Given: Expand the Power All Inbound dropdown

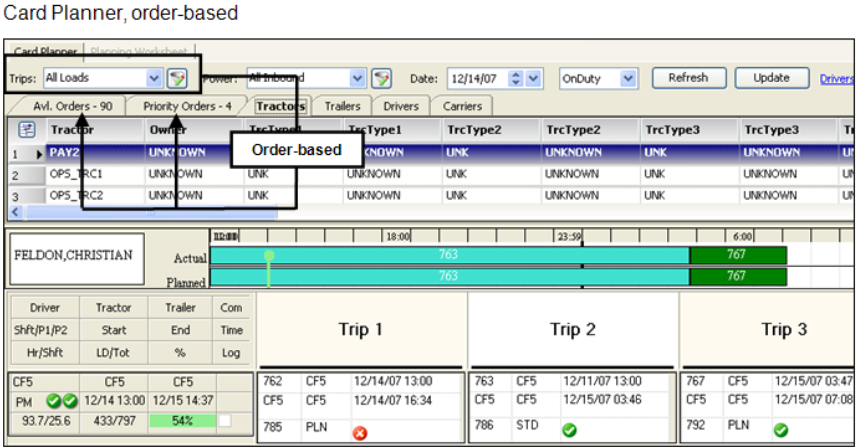Looking at the screenshot, I should (x=358, y=78).
